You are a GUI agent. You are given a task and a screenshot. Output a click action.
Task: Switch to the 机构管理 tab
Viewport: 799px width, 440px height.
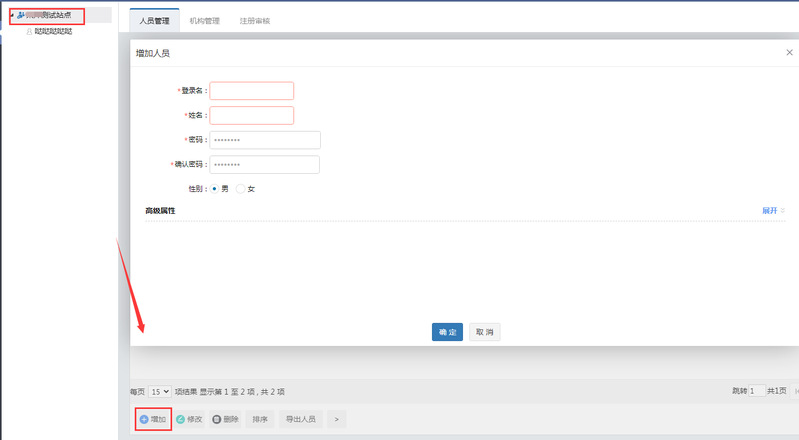pyautogui.click(x=204, y=20)
